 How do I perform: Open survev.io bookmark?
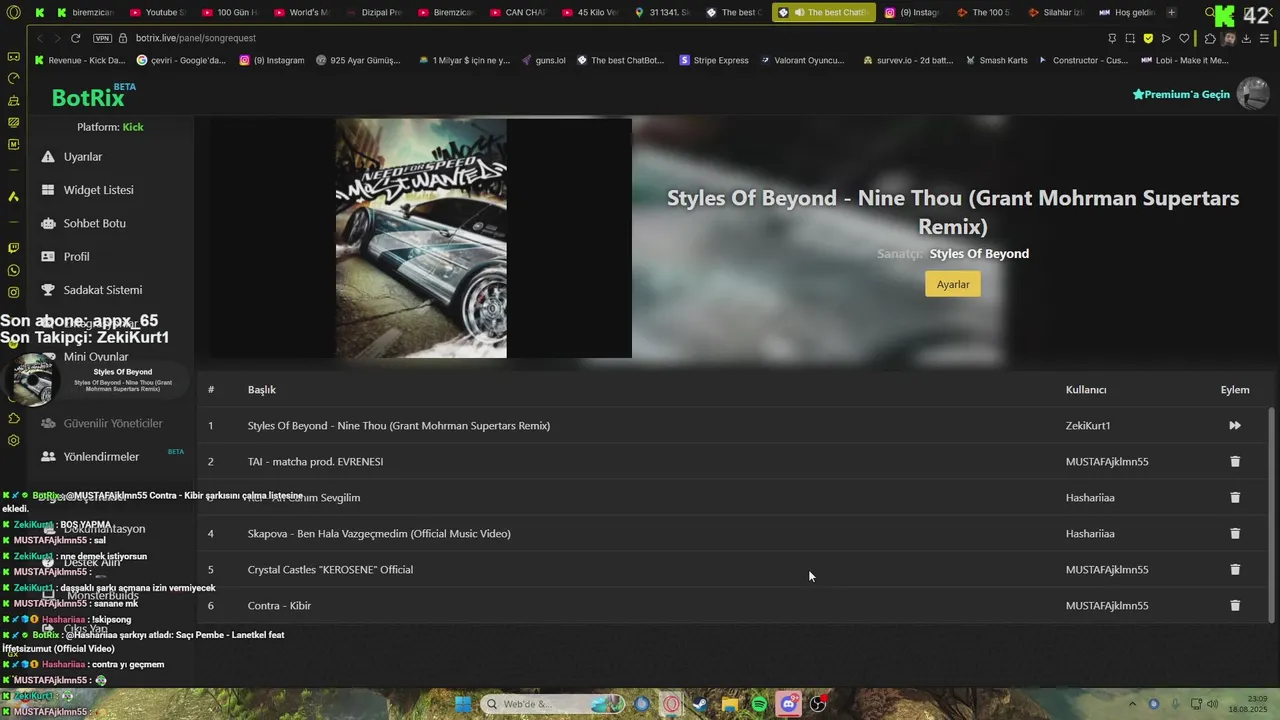908,60
